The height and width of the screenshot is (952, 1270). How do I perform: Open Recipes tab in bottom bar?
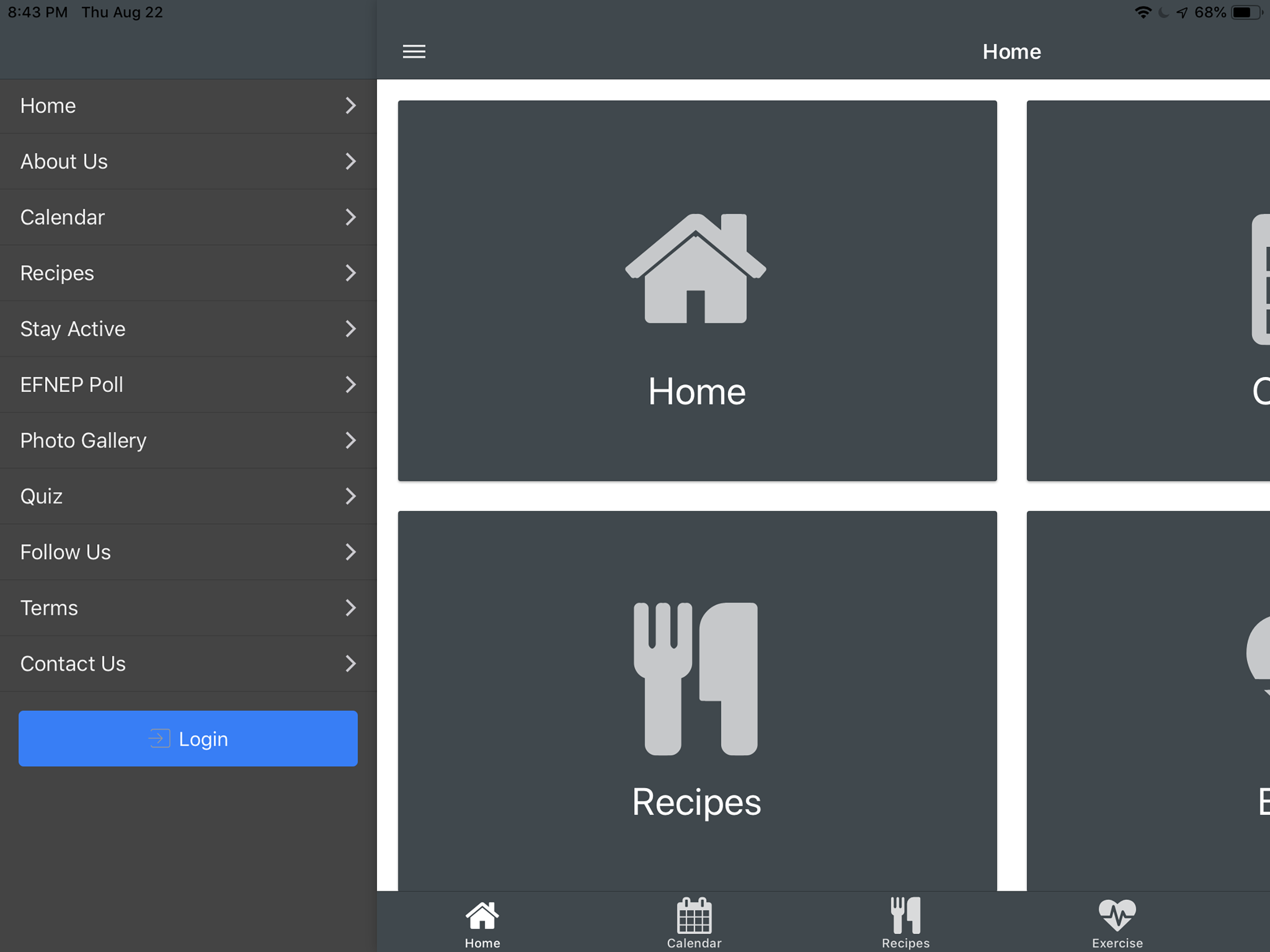[906, 923]
